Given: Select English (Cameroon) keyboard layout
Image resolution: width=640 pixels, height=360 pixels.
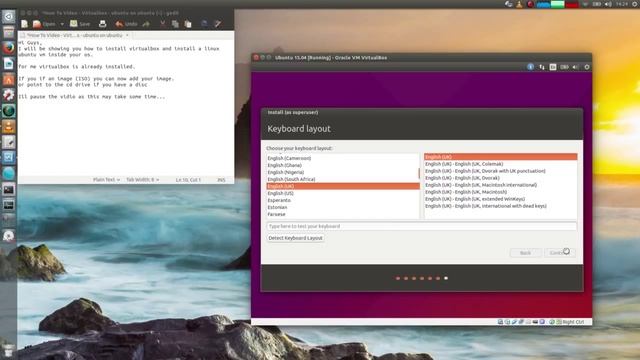Looking at the screenshot, I should 343,158.
